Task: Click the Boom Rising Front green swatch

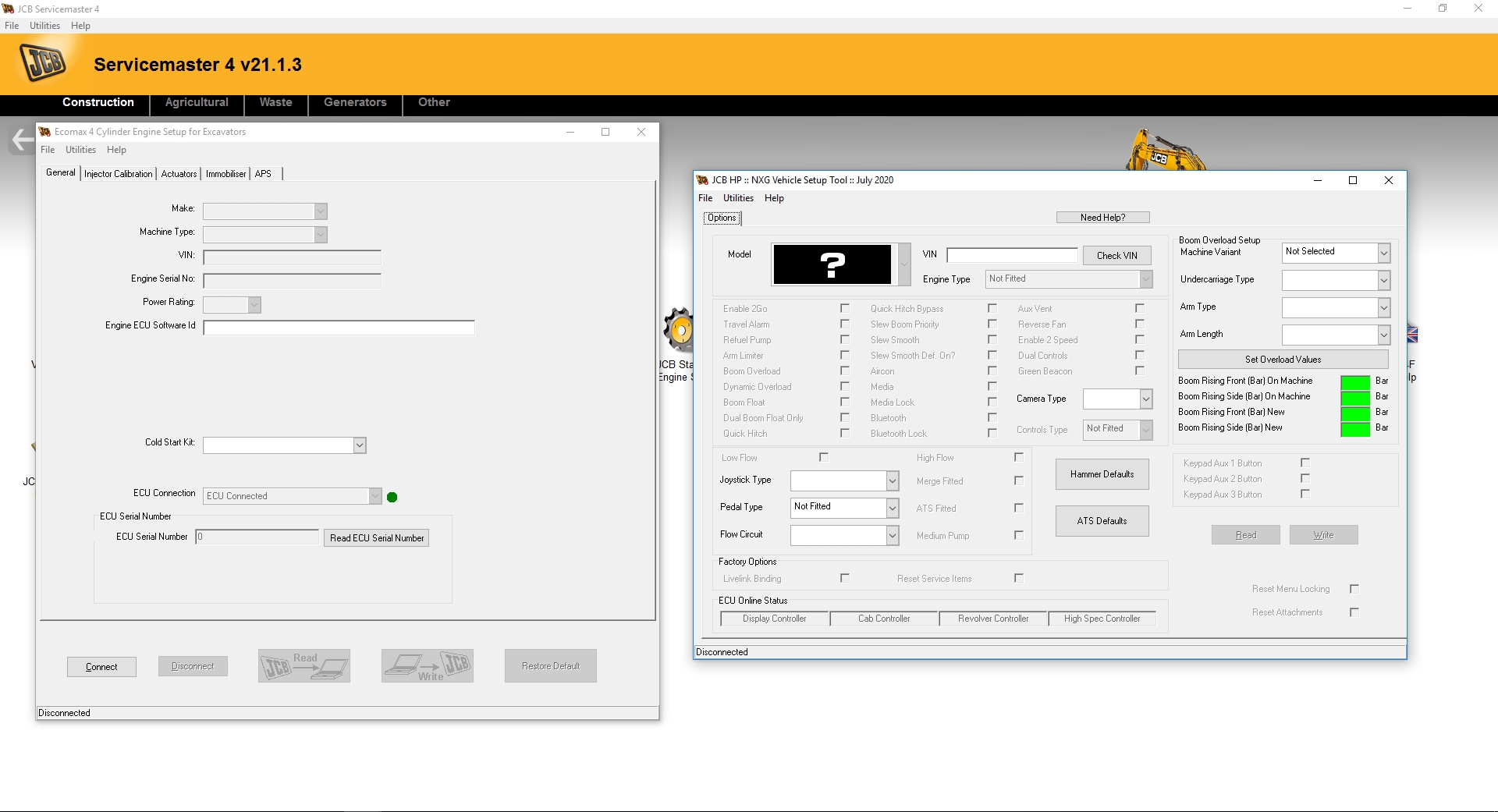Action: [x=1355, y=381]
